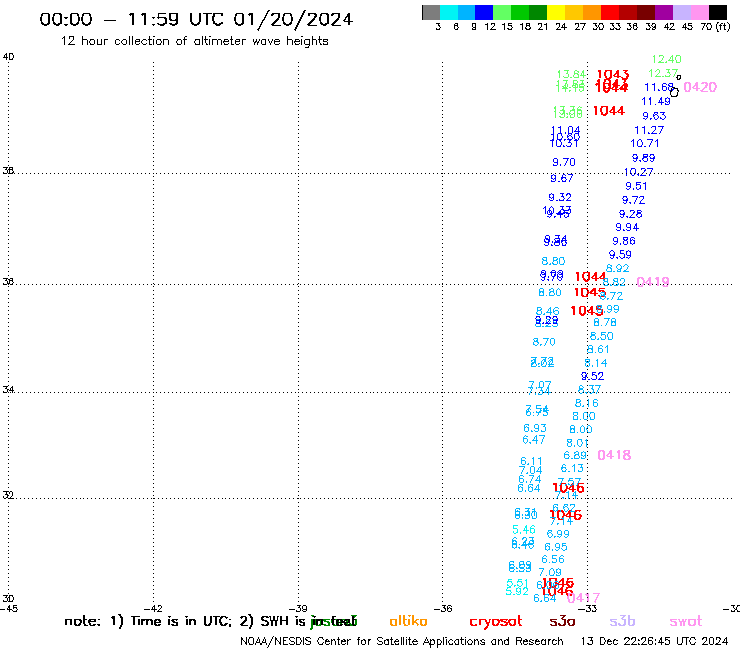Select the pink time label 0419

[653, 282]
